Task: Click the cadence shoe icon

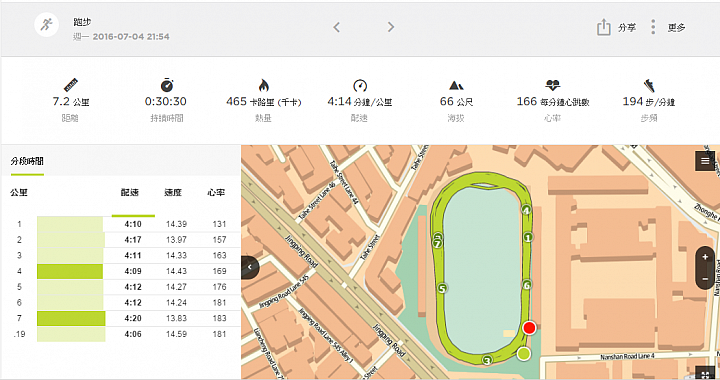Action: coord(648,85)
